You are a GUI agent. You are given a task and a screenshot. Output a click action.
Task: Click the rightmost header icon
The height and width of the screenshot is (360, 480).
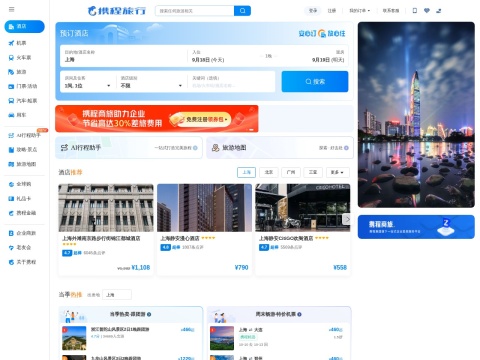pos(439,11)
